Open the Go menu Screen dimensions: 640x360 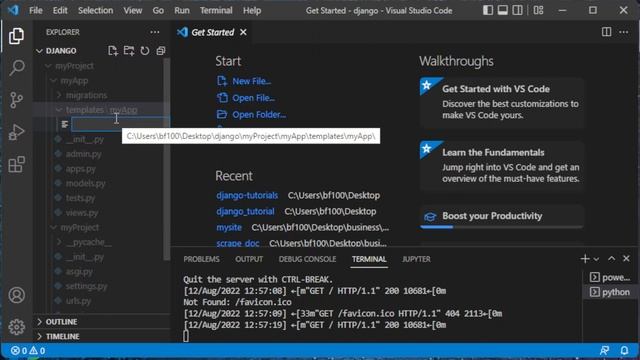pyautogui.click(x=158, y=10)
